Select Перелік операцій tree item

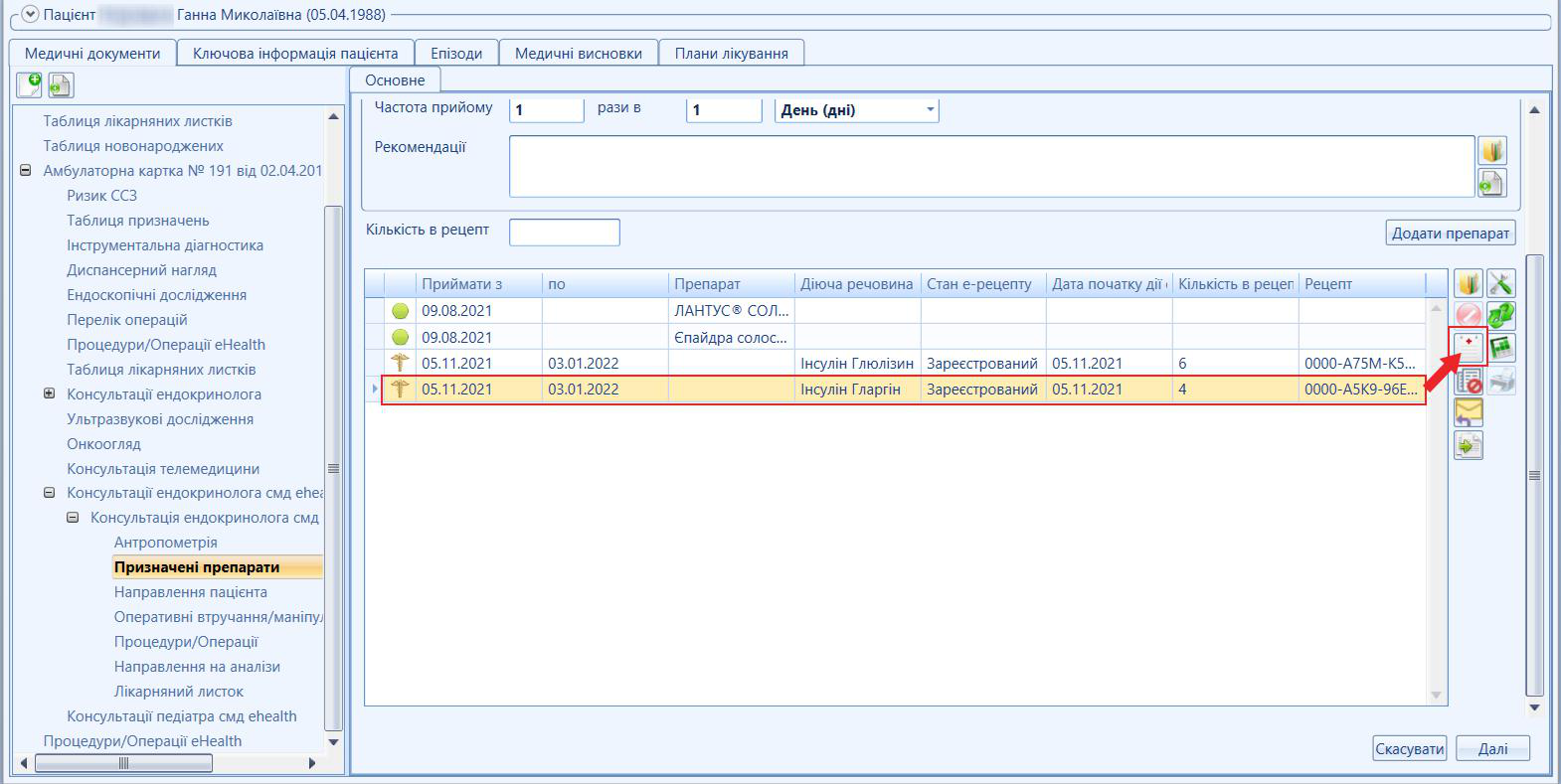click(x=126, y=319)
